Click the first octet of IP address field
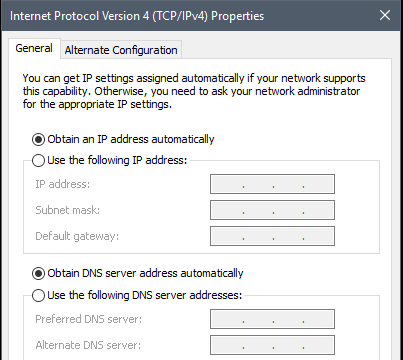Screen dimensions: 403x360 click(x=227, y=184)
